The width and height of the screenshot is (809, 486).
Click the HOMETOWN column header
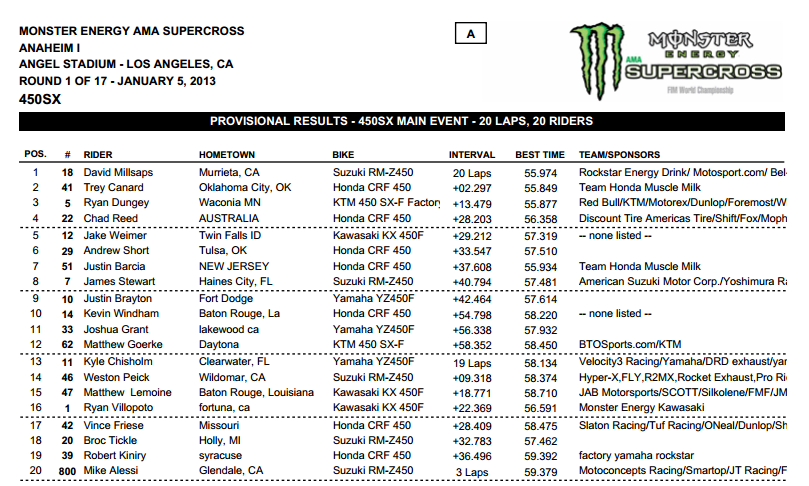(227, 155)
